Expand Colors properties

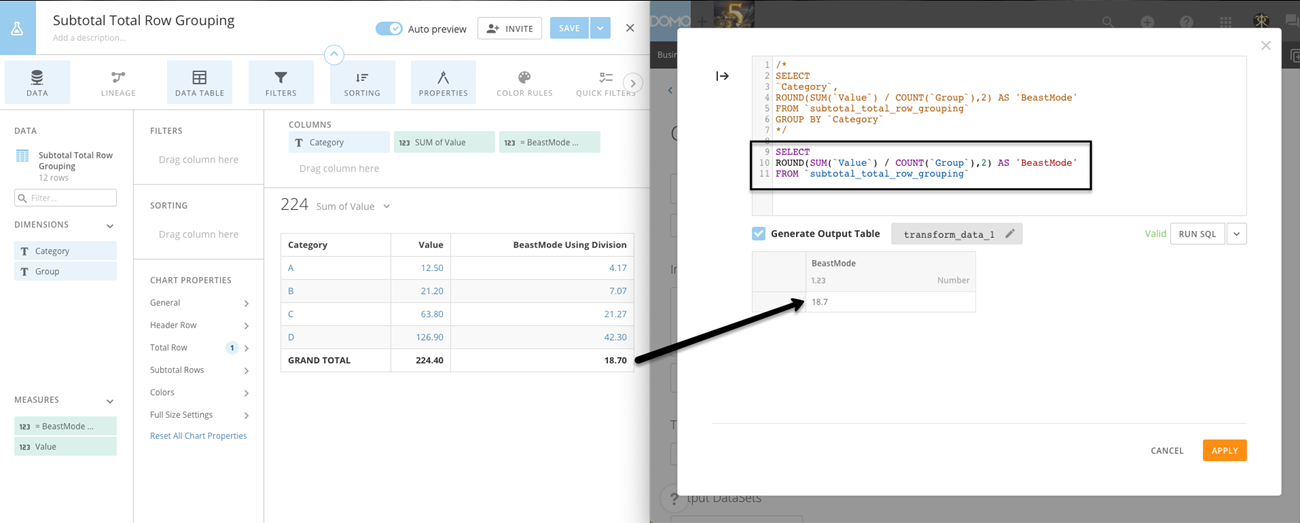[x=199, y=393]
